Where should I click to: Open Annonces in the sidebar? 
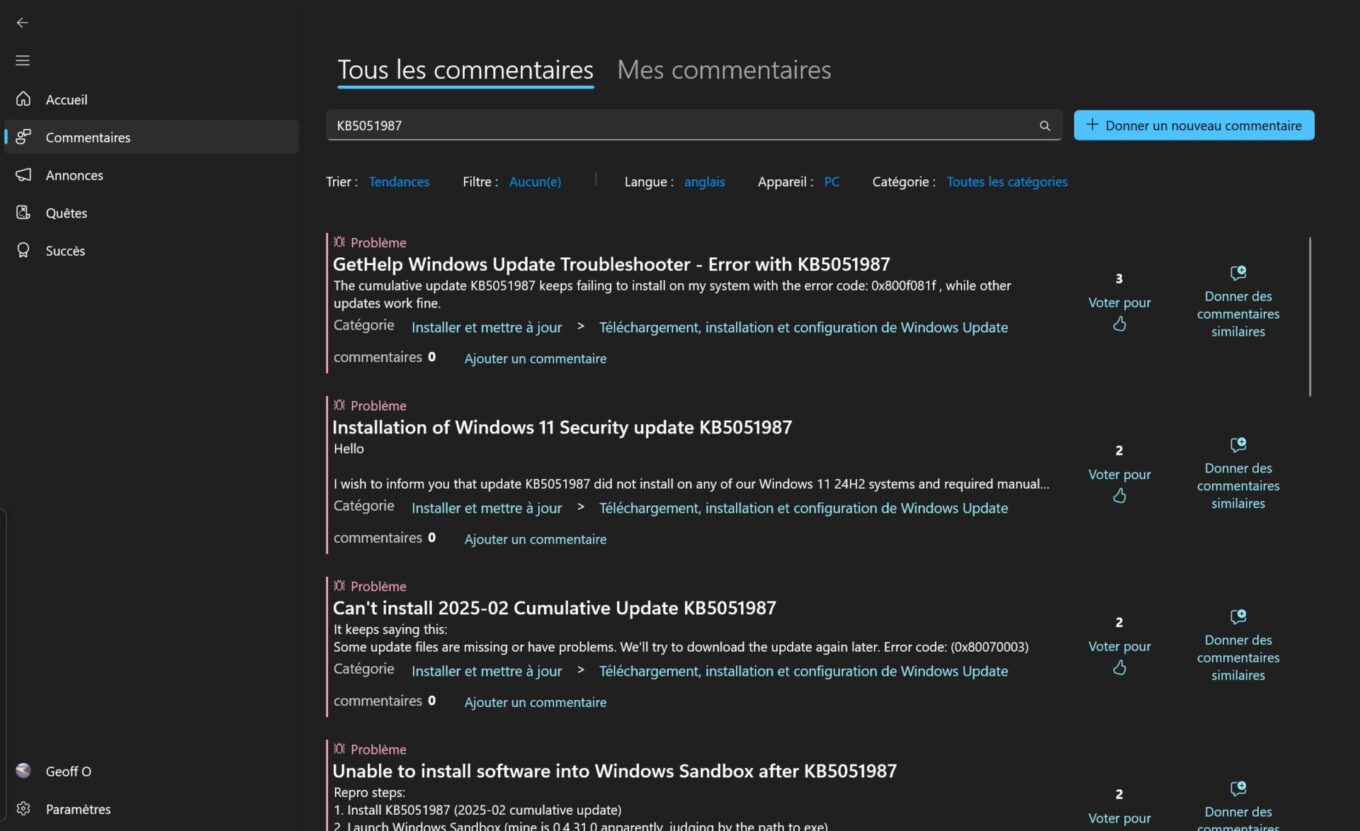pyautogui.click(x=74, y=175)
